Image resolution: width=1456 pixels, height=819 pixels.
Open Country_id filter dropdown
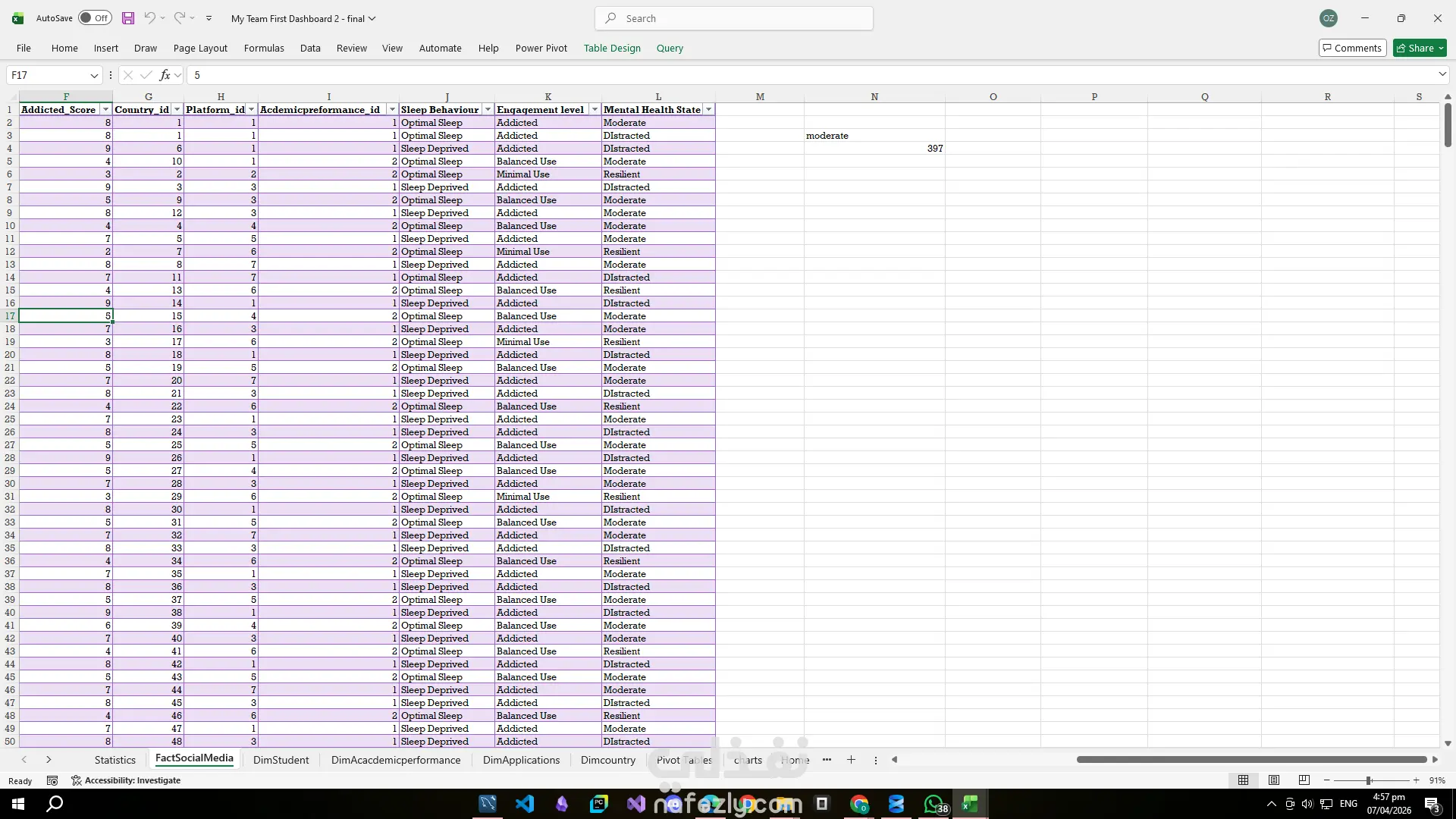[x=177, y=109]
